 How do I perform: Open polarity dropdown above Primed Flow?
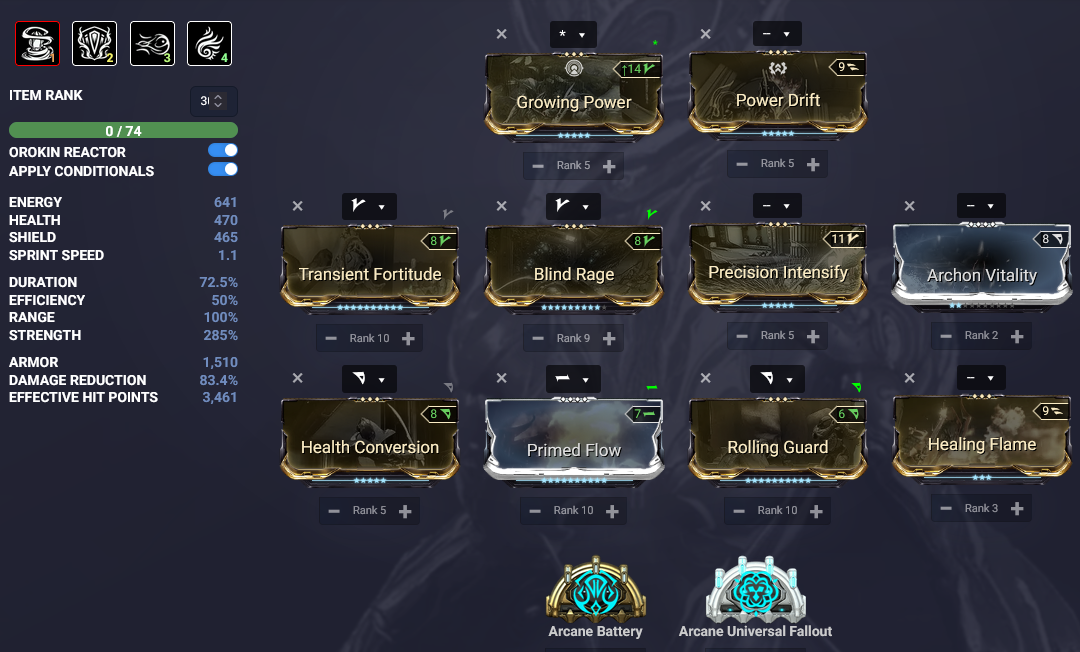[573, 379]
